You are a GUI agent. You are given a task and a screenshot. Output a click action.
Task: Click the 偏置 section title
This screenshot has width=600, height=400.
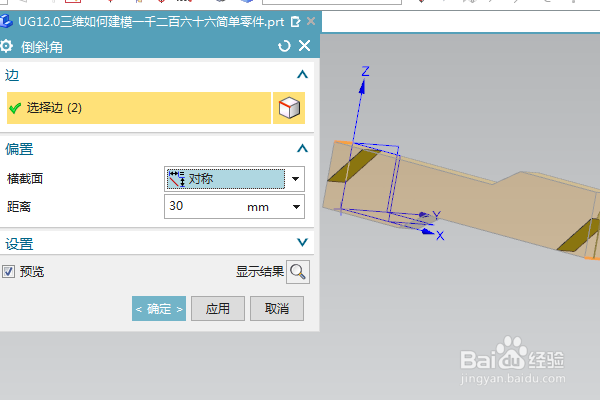(x=19, y=149)
